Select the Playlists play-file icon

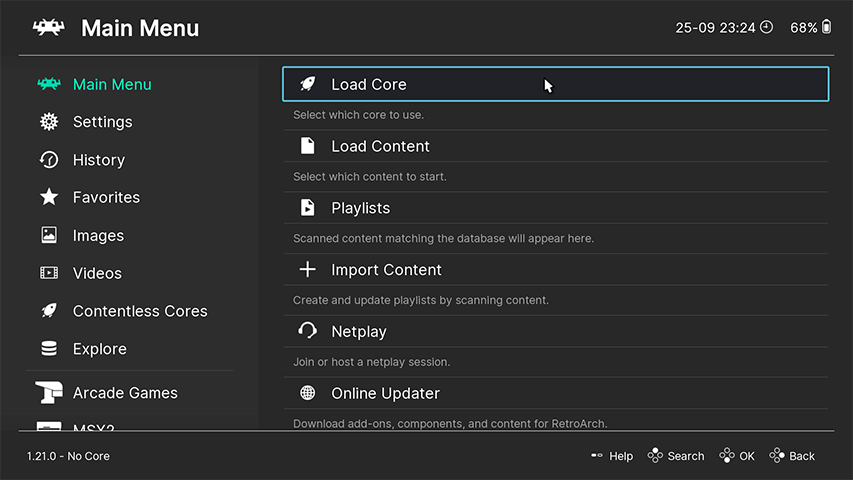[308, 208]
